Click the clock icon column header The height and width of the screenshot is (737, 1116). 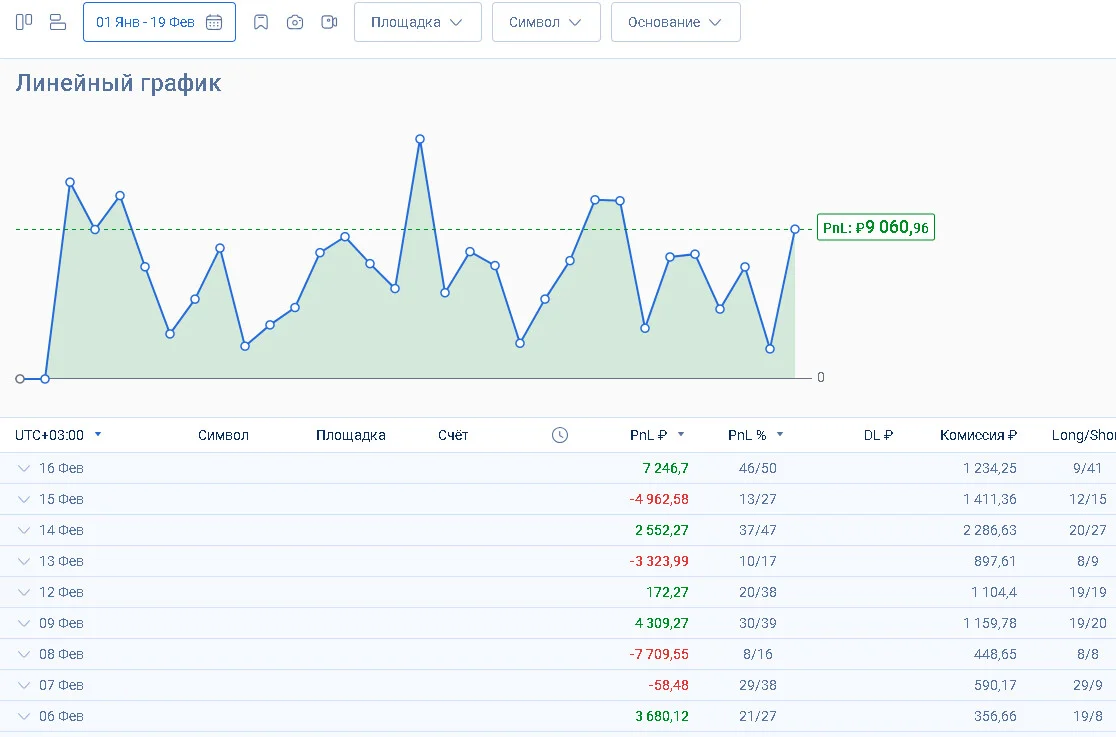tap(560, 435)
